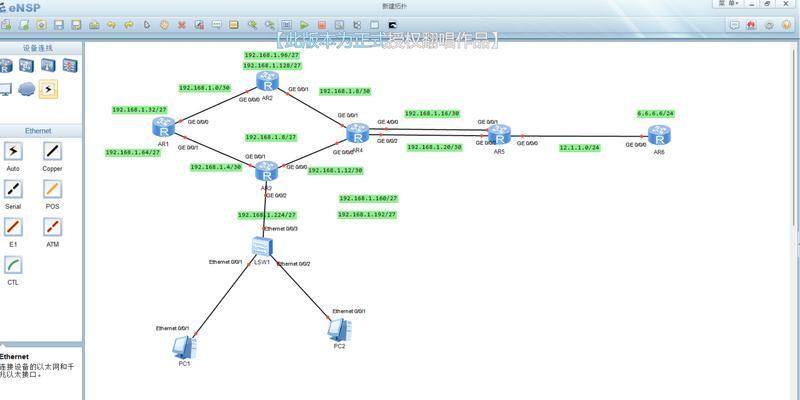This screenshot has height=400, width=800.
Task: Click the 192.168.1.224/27 label above LSW1
Action: (267, 215)
